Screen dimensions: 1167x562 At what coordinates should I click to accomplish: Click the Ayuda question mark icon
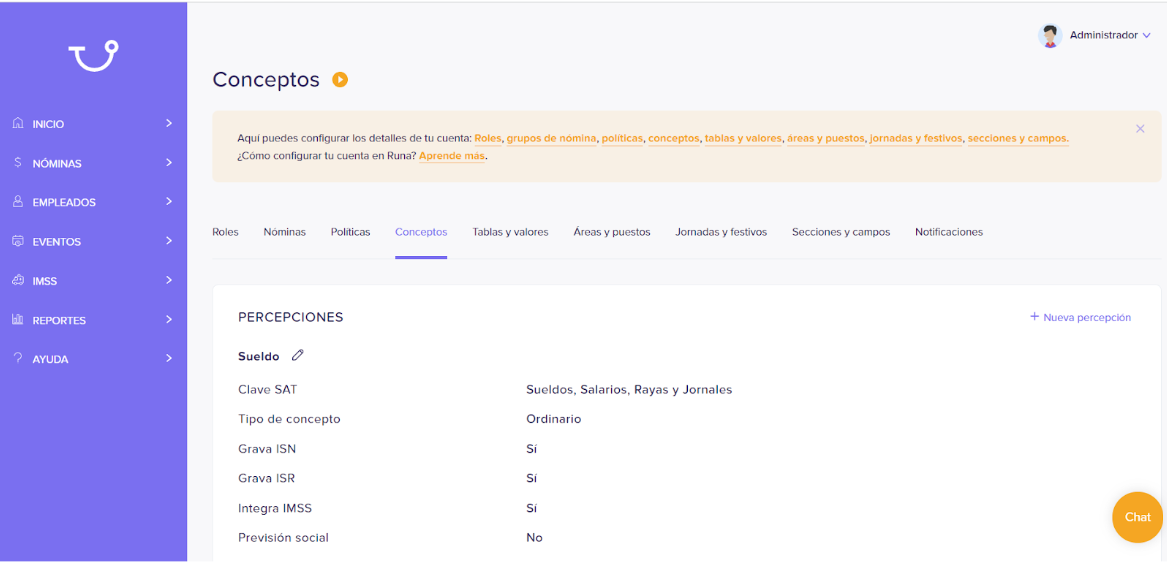(x=18, y=359)
